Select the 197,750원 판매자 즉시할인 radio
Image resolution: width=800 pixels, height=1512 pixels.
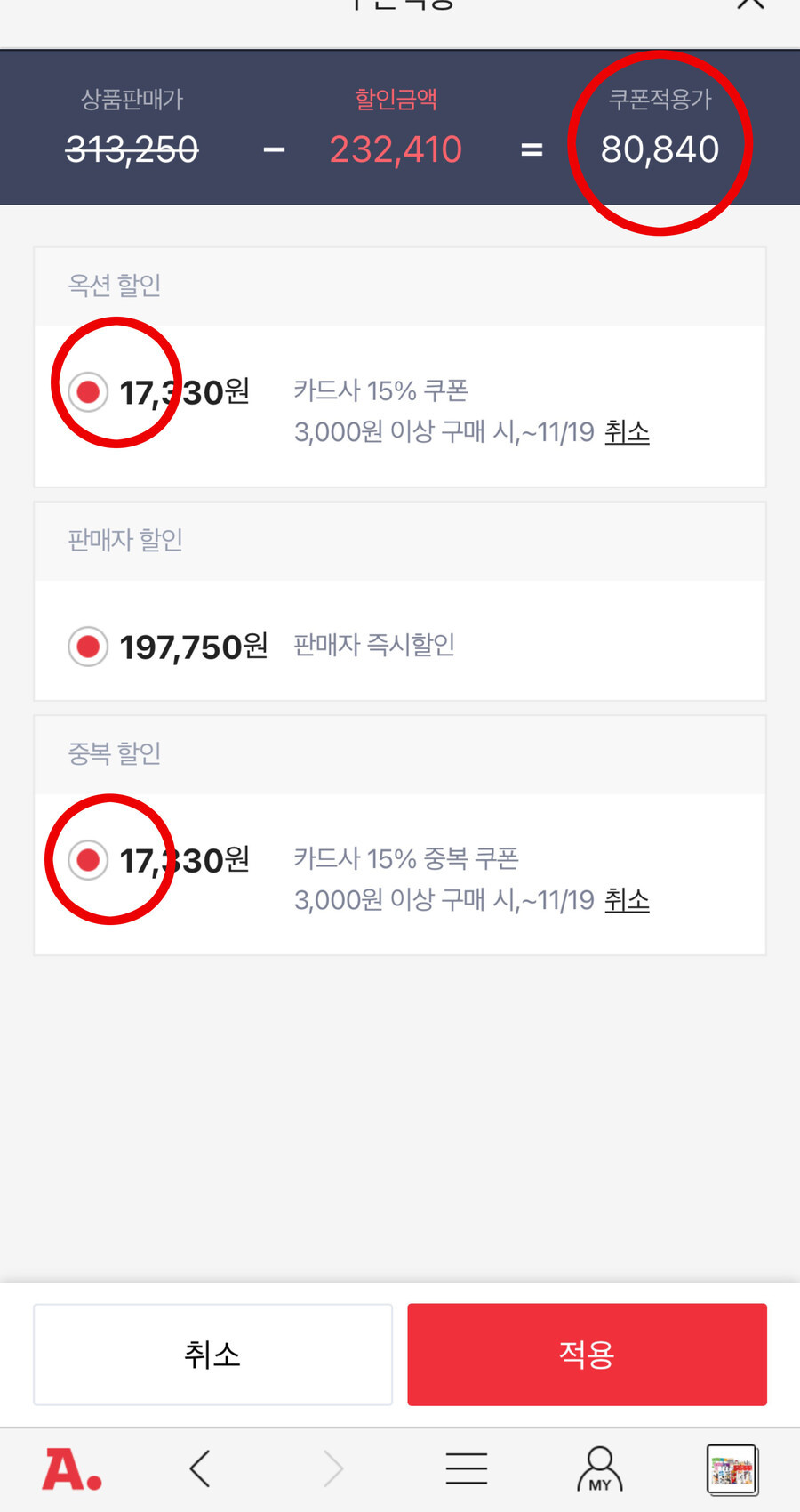pyautogui.click(x=88, y=647)
